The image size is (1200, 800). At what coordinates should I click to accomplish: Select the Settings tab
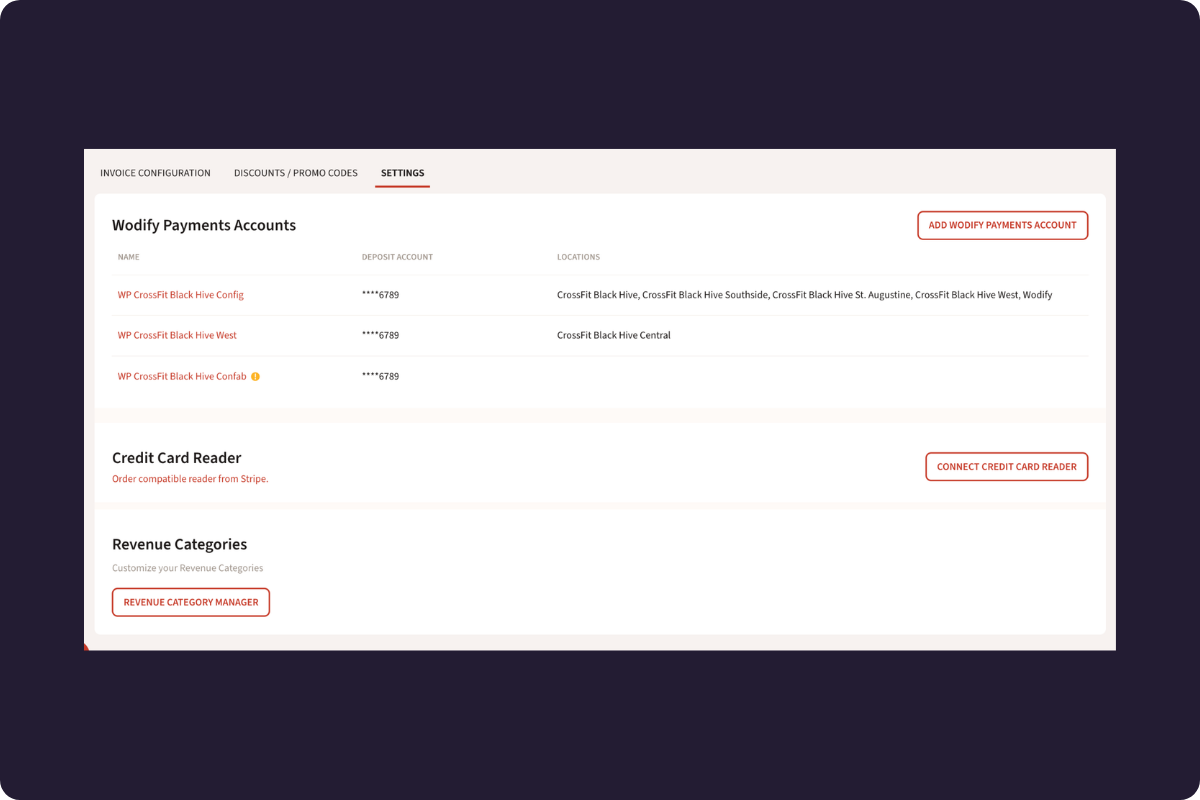402,173
